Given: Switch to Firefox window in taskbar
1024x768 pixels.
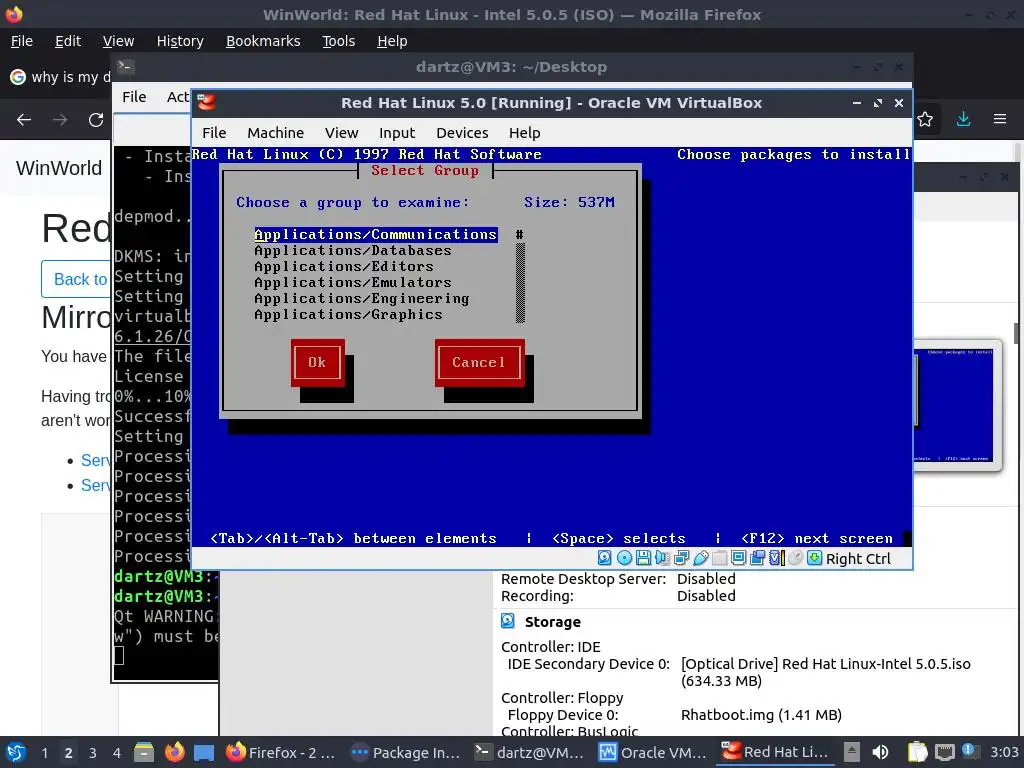Looking at the screenshot, I should pyautogui.click(x=280, y=752).
